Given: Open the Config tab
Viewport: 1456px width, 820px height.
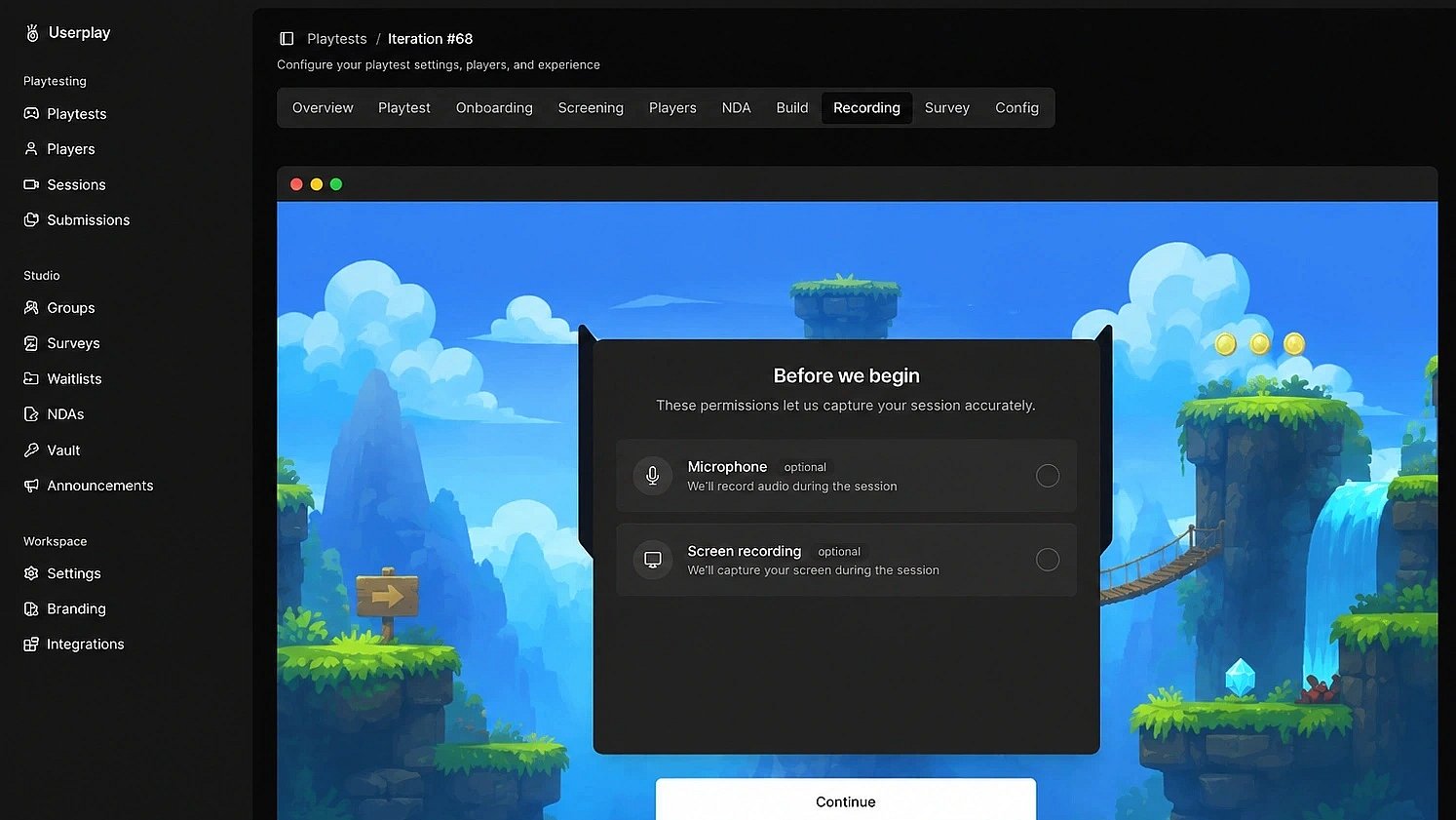Looking at the screenshot, I should coord(1016,108).
